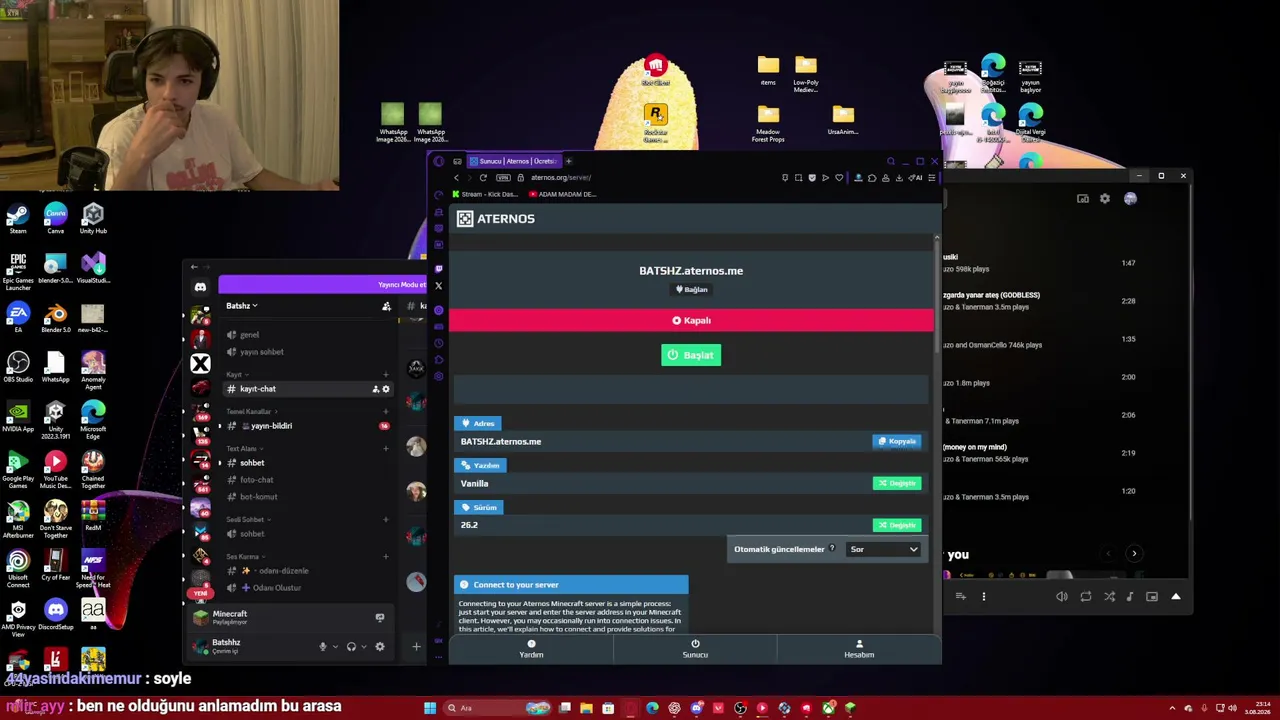1280x720 pixels.
Task: Collapse the Ses Kurma category
Action: point(244,556)
